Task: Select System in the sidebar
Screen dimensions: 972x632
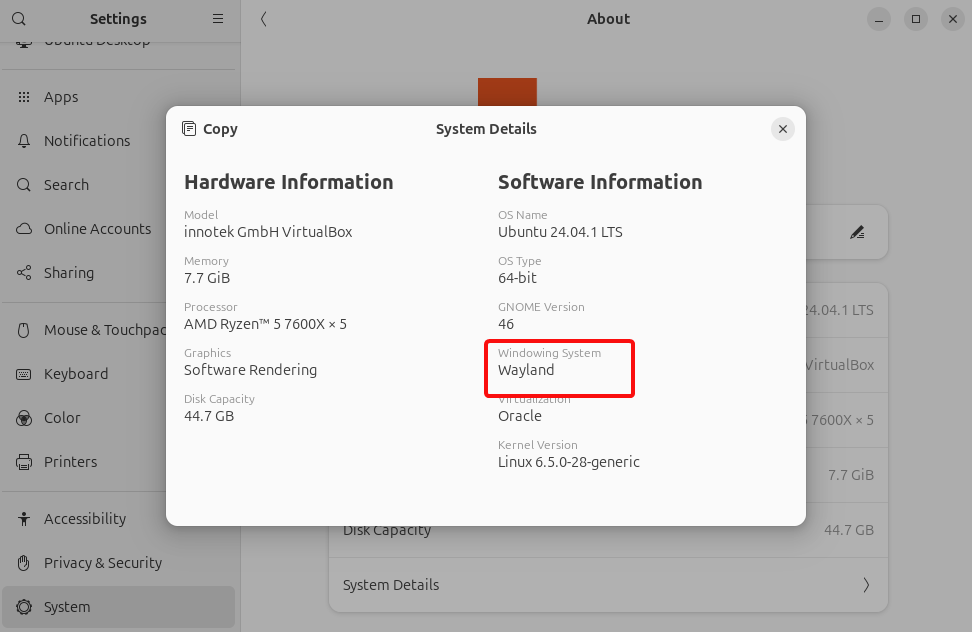Action: tap(118, 607)
